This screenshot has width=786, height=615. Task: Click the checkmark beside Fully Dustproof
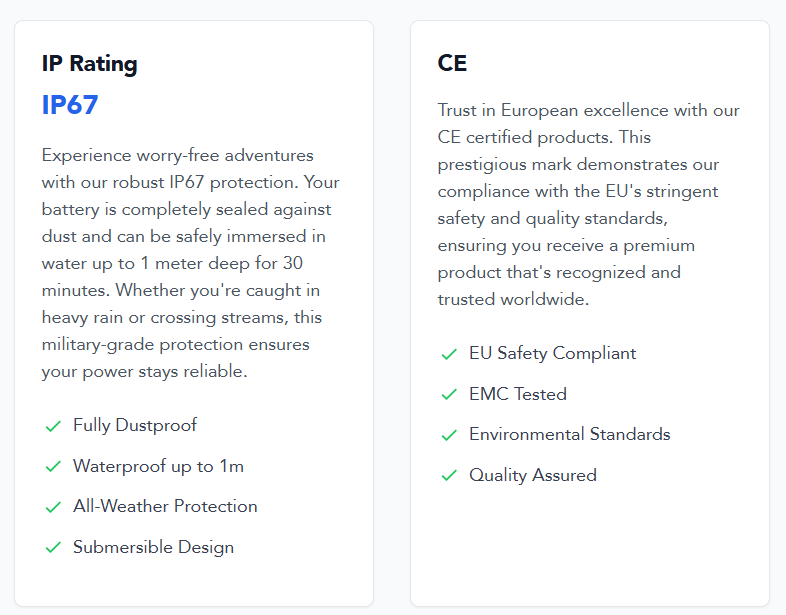click(x=53, y=426)
